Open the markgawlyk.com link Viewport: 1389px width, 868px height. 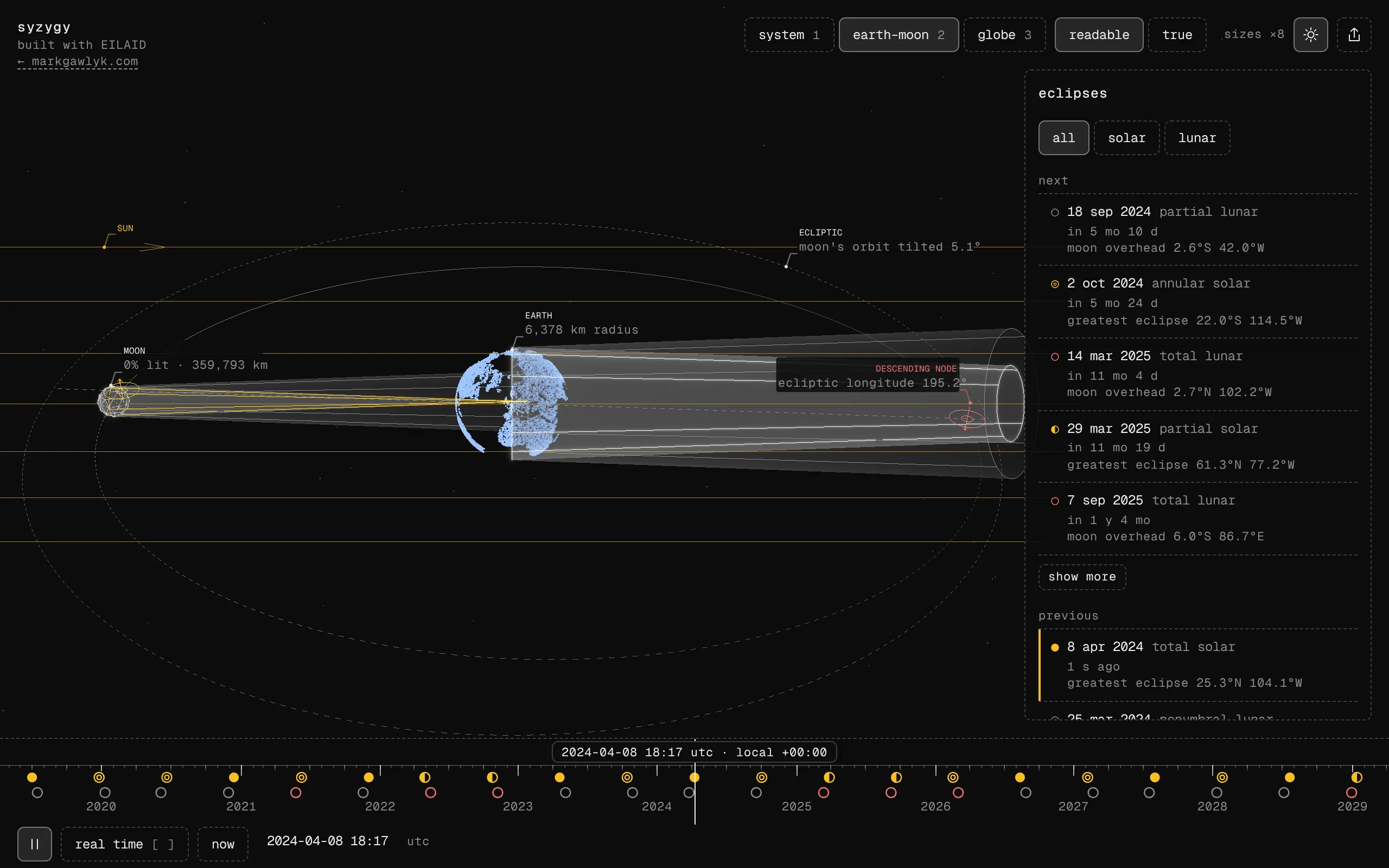click(x=78, y=61)
